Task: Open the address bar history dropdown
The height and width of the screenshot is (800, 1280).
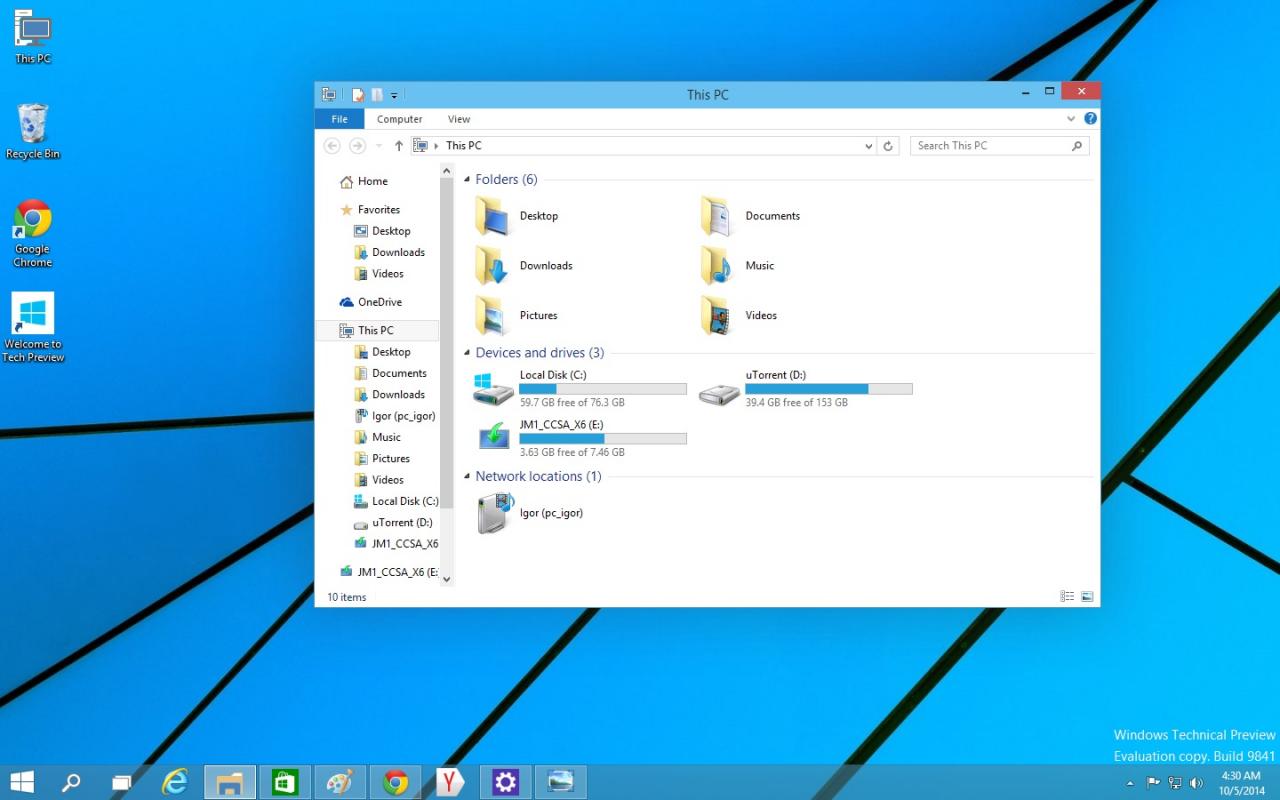Action: coord(868,146)
